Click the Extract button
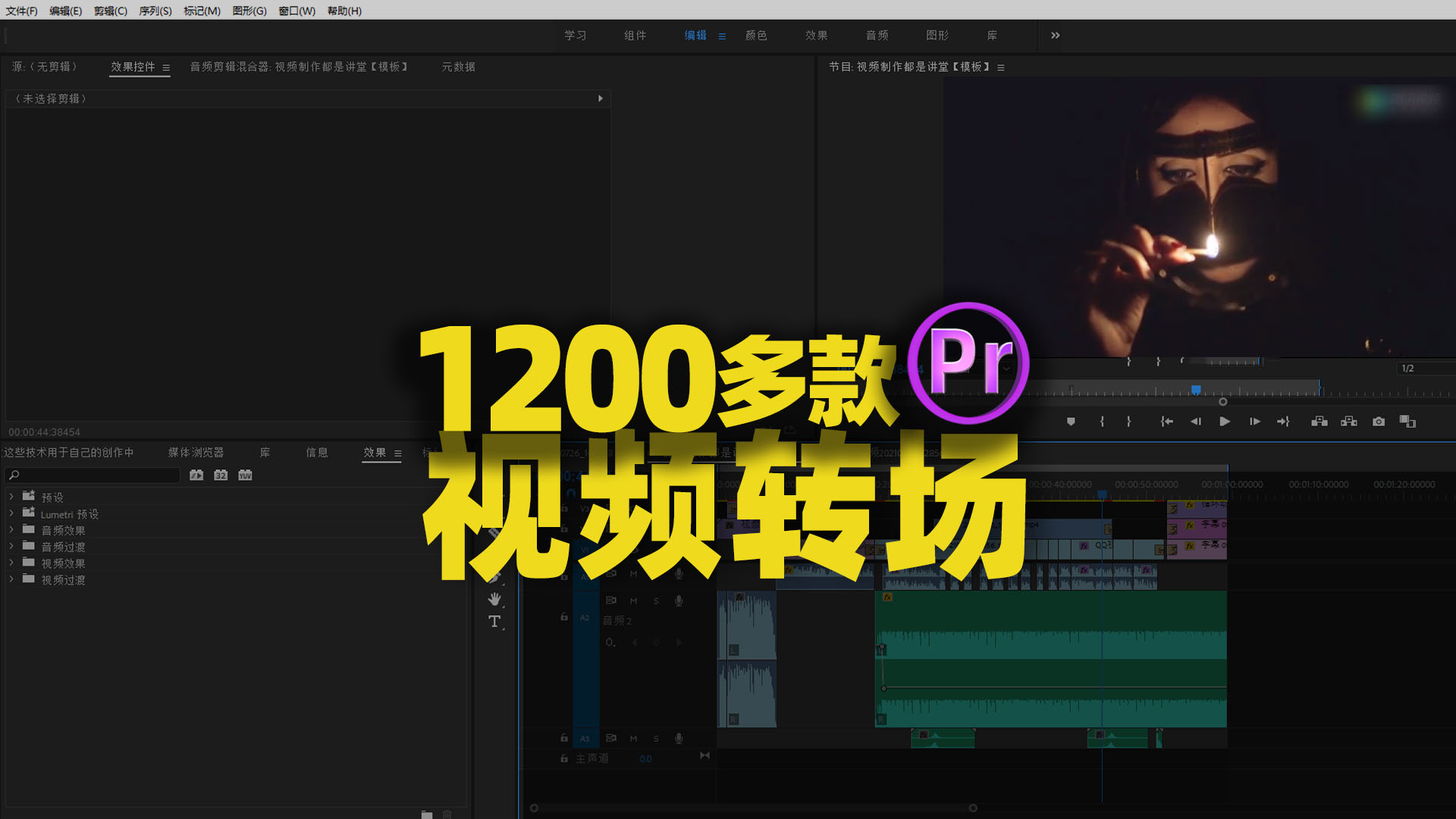Screen dimensions: 1456x819 1349,422
